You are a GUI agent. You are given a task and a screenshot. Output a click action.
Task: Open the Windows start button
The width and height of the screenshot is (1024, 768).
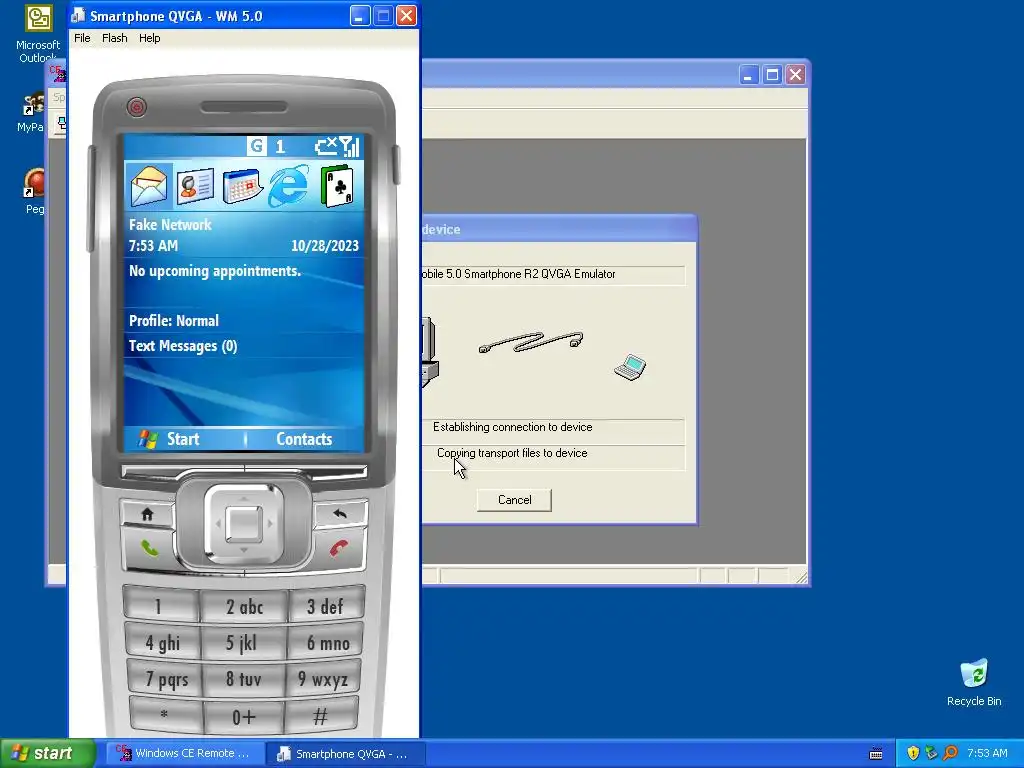(x=47, y=753)
